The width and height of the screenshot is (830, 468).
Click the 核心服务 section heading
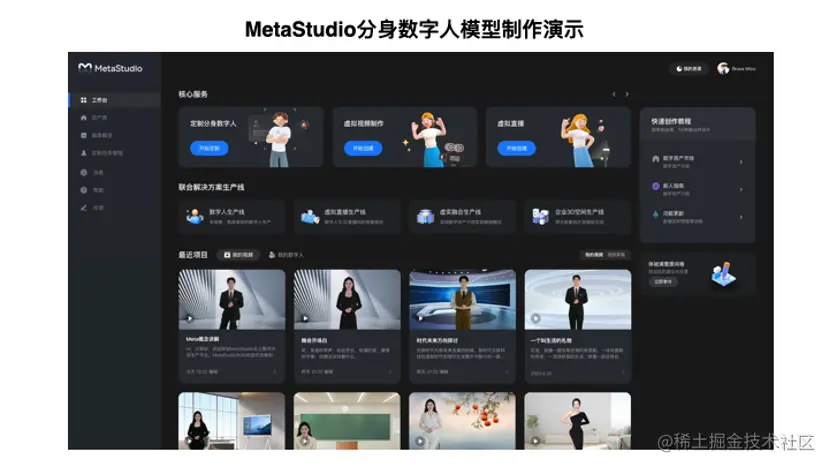pos(193,94)
